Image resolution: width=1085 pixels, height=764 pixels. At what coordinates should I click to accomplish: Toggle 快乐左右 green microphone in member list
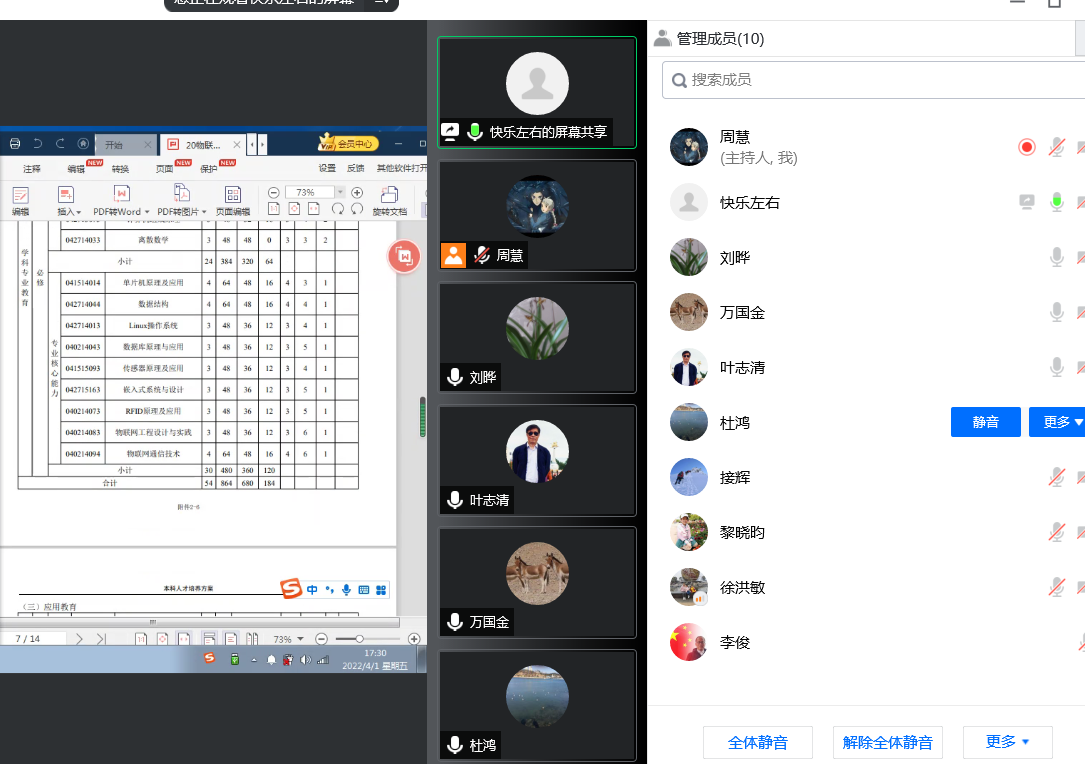(x=1057, y=202)
